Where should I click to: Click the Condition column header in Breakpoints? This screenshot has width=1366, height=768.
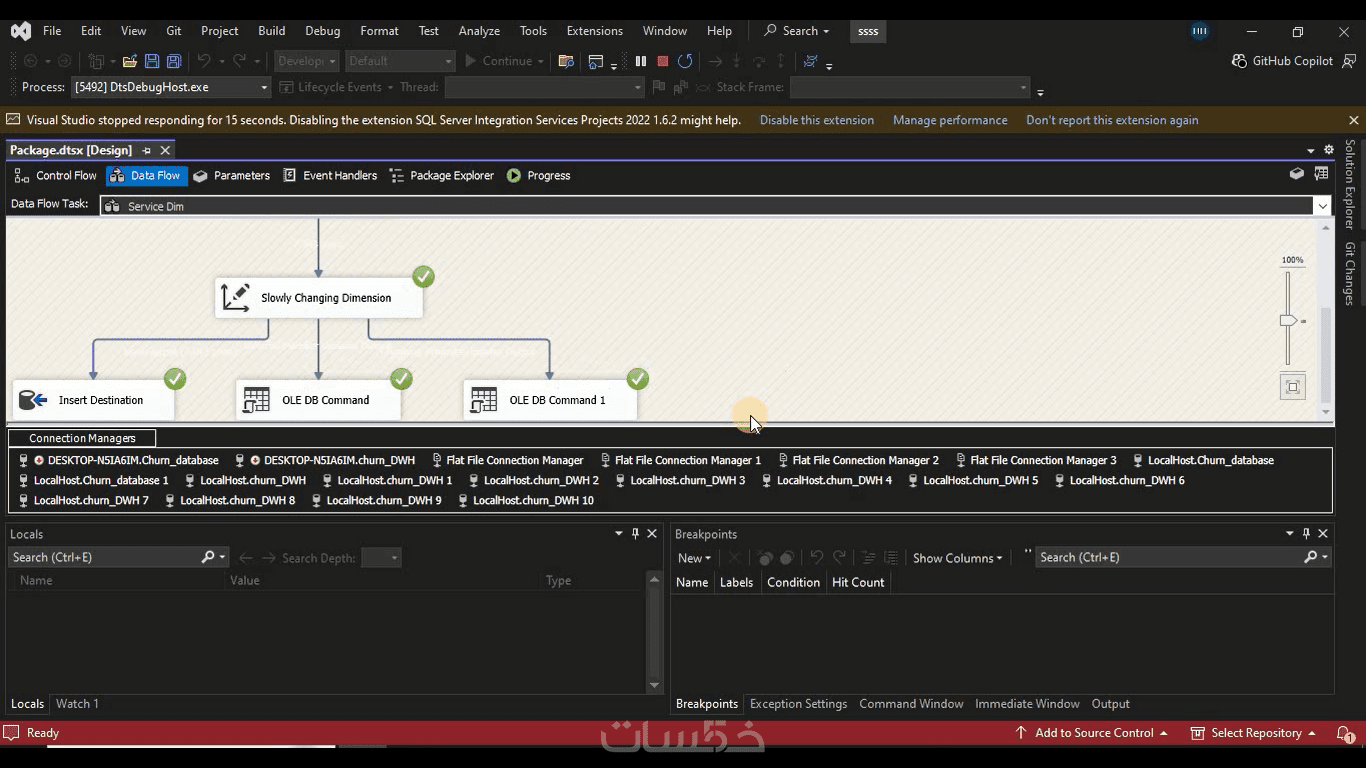pyautogui.click(x=793, y=582)
